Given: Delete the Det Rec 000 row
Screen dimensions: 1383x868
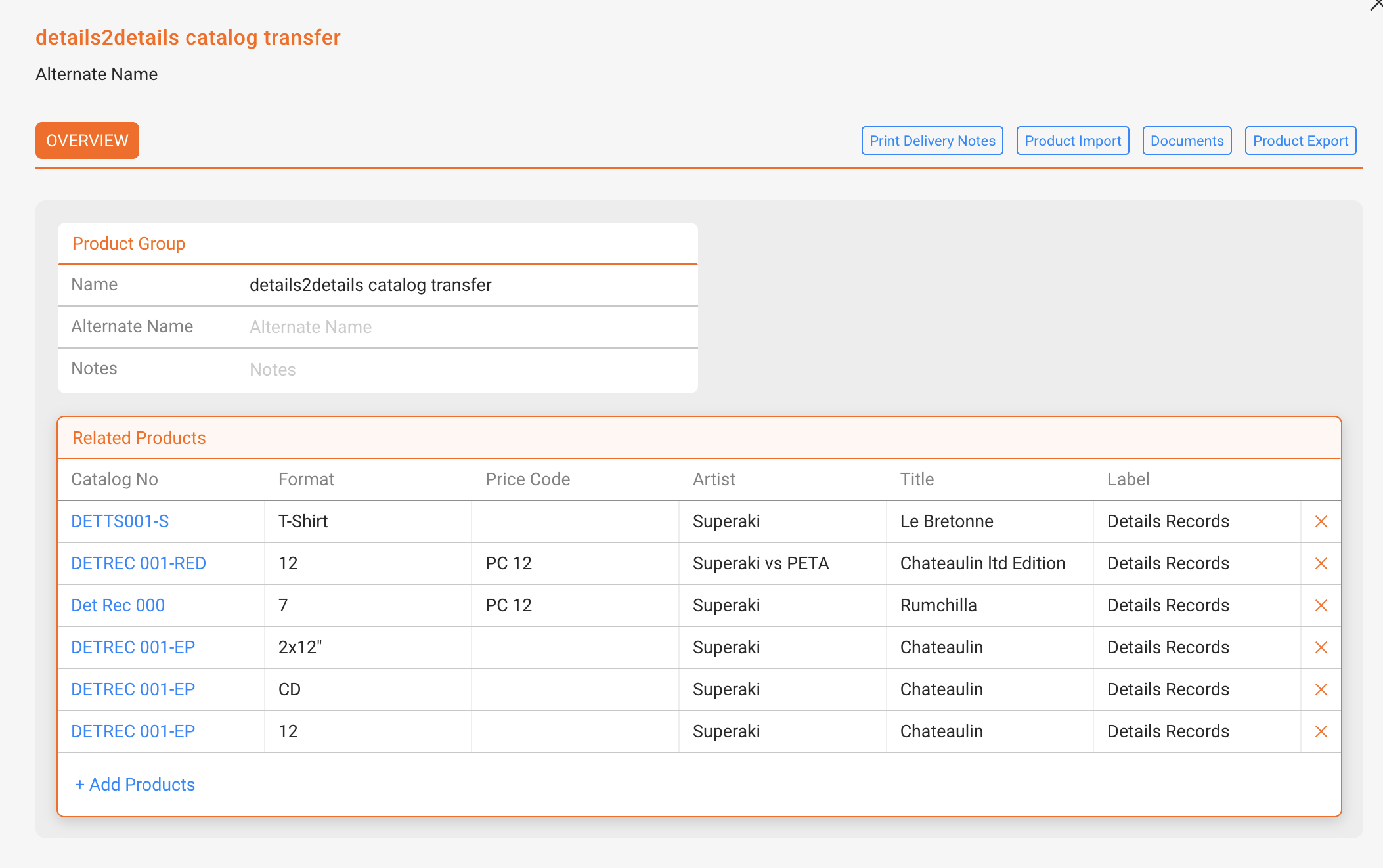Looking at the screenshot, I should tap(1321, 605).
